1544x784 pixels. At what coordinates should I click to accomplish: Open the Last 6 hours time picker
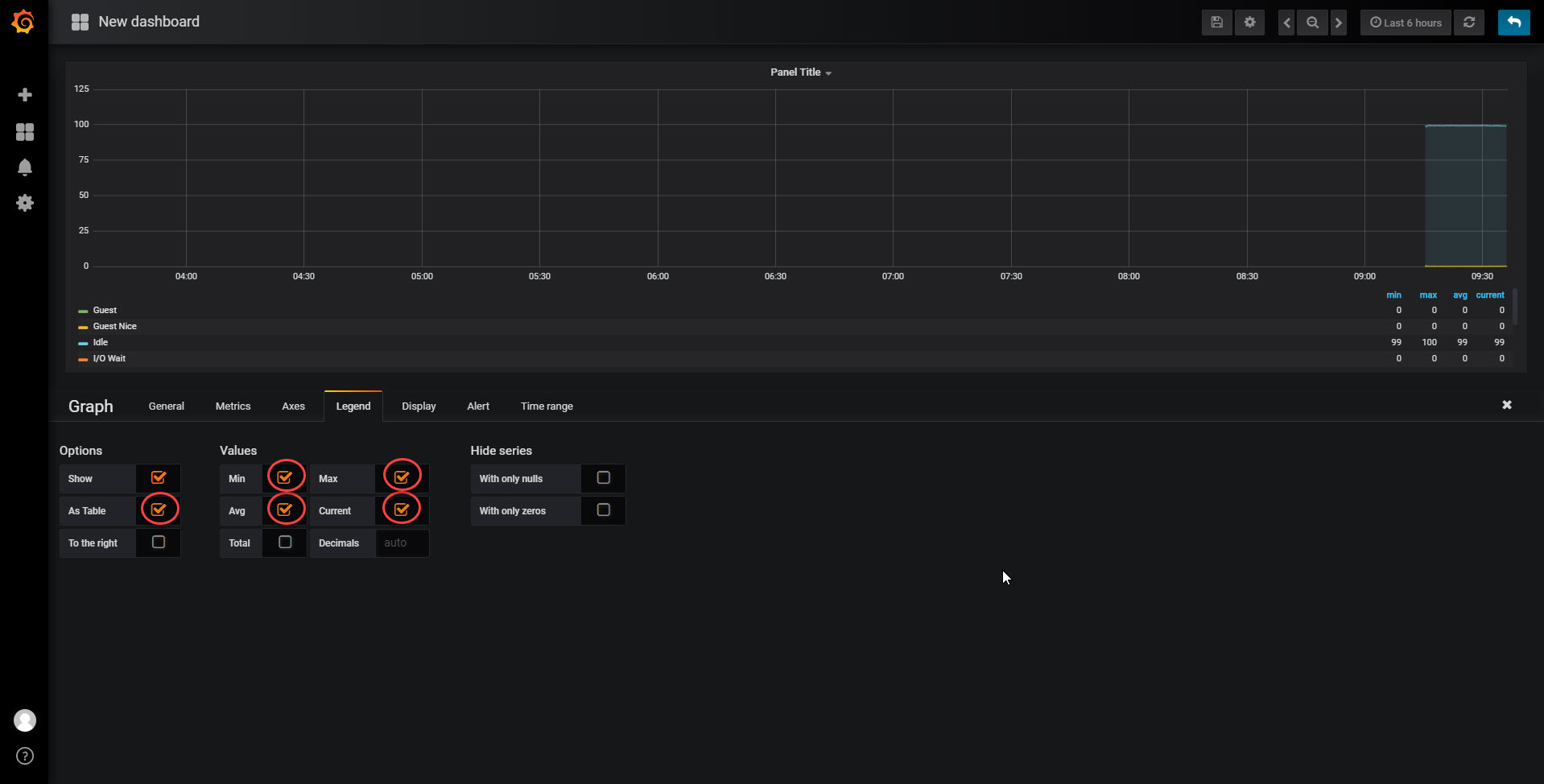click(x=1406, y=23)
